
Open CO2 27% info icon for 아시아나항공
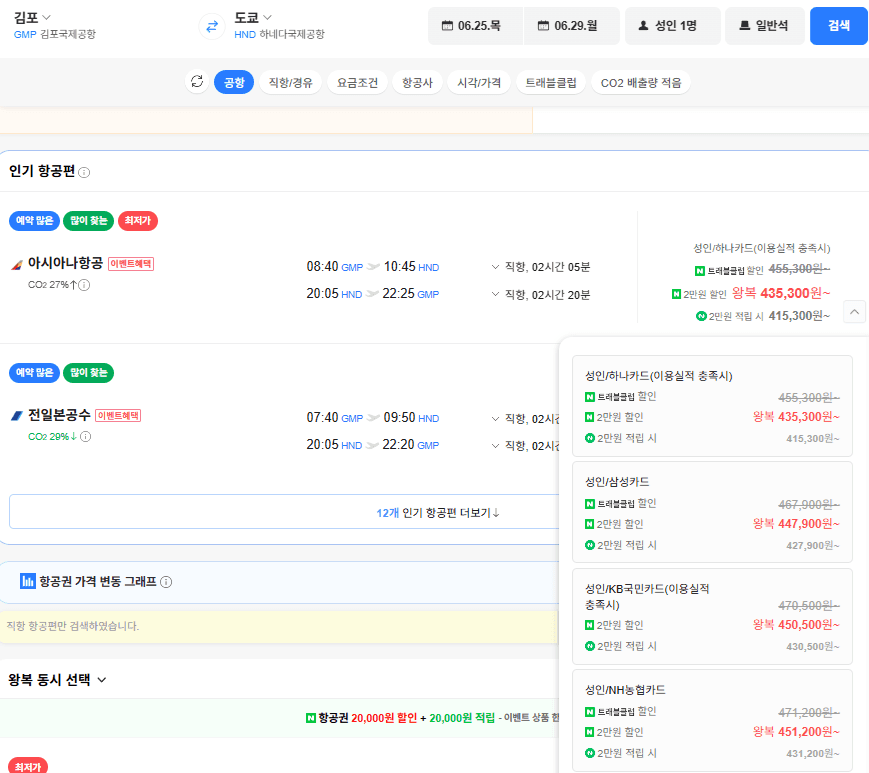[84, 285]
